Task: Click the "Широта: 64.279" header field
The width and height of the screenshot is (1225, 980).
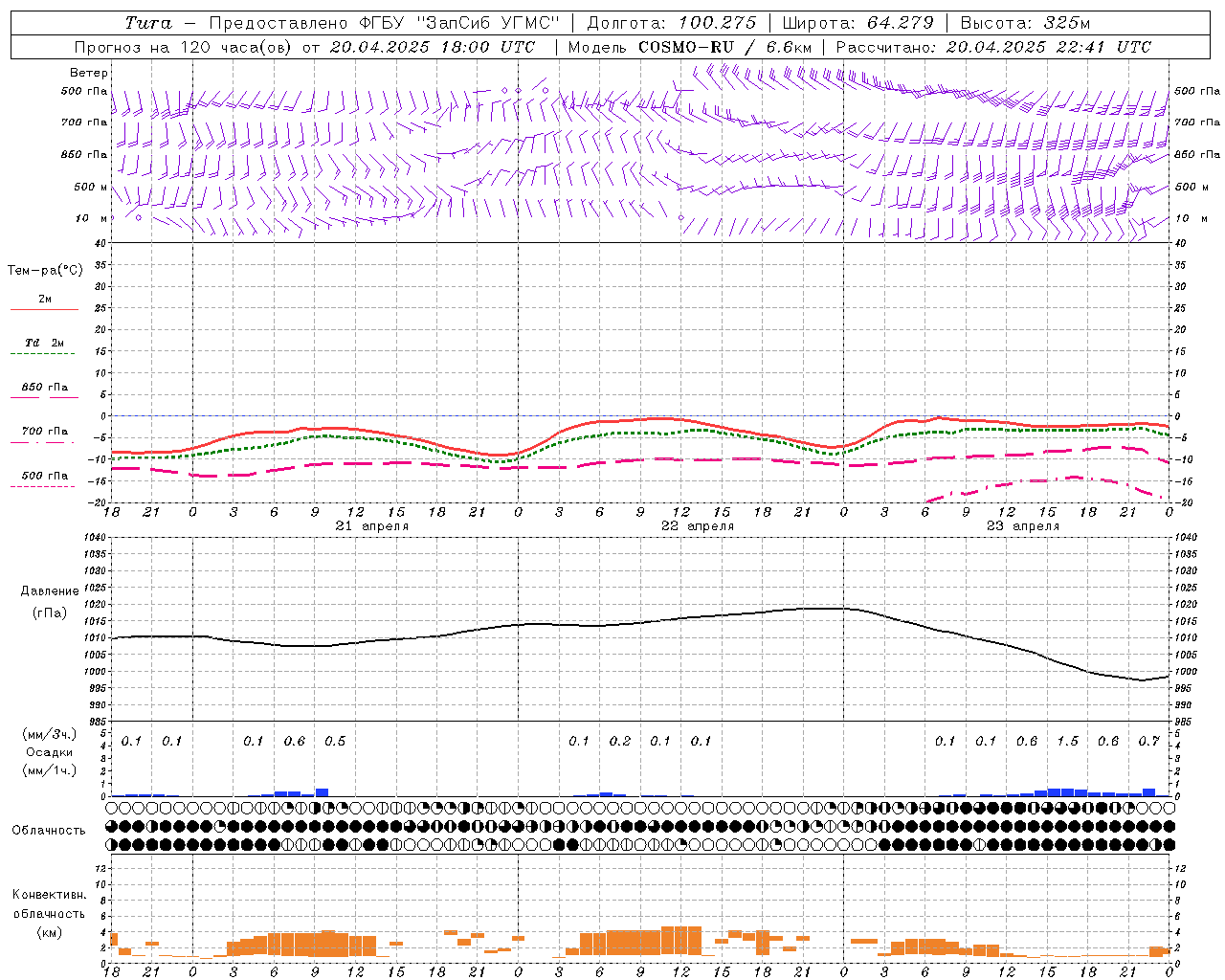Action: point(857,23)
